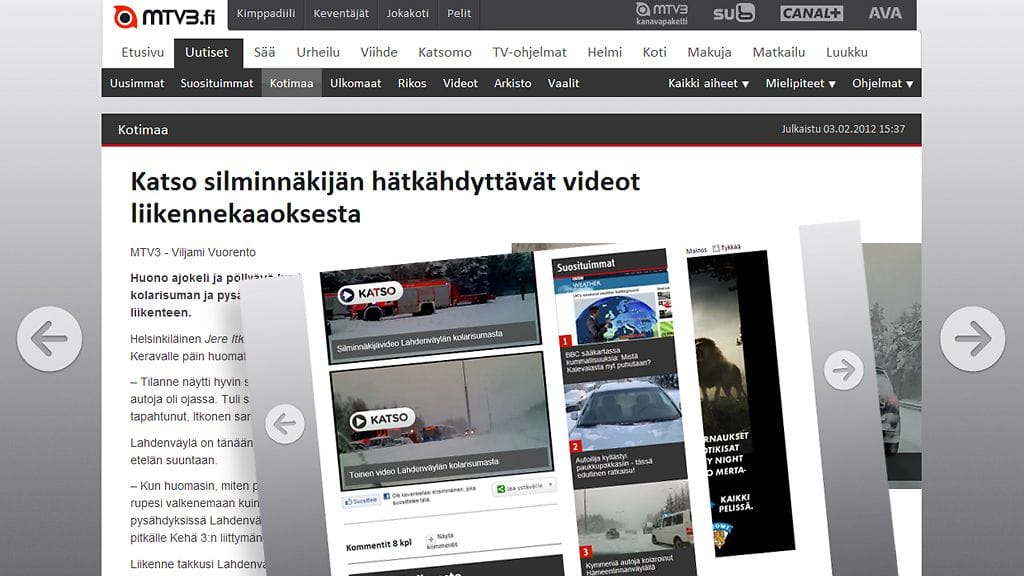Click the Kimppadiili link
This screenshot has width=1024, height=576.
tap(266, 14)
